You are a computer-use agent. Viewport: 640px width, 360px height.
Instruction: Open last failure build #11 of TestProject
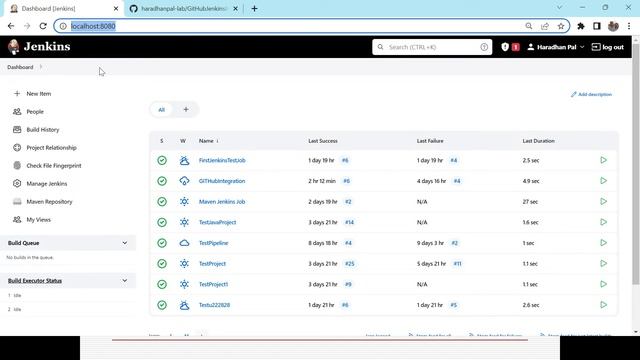(x=458, y=264)
